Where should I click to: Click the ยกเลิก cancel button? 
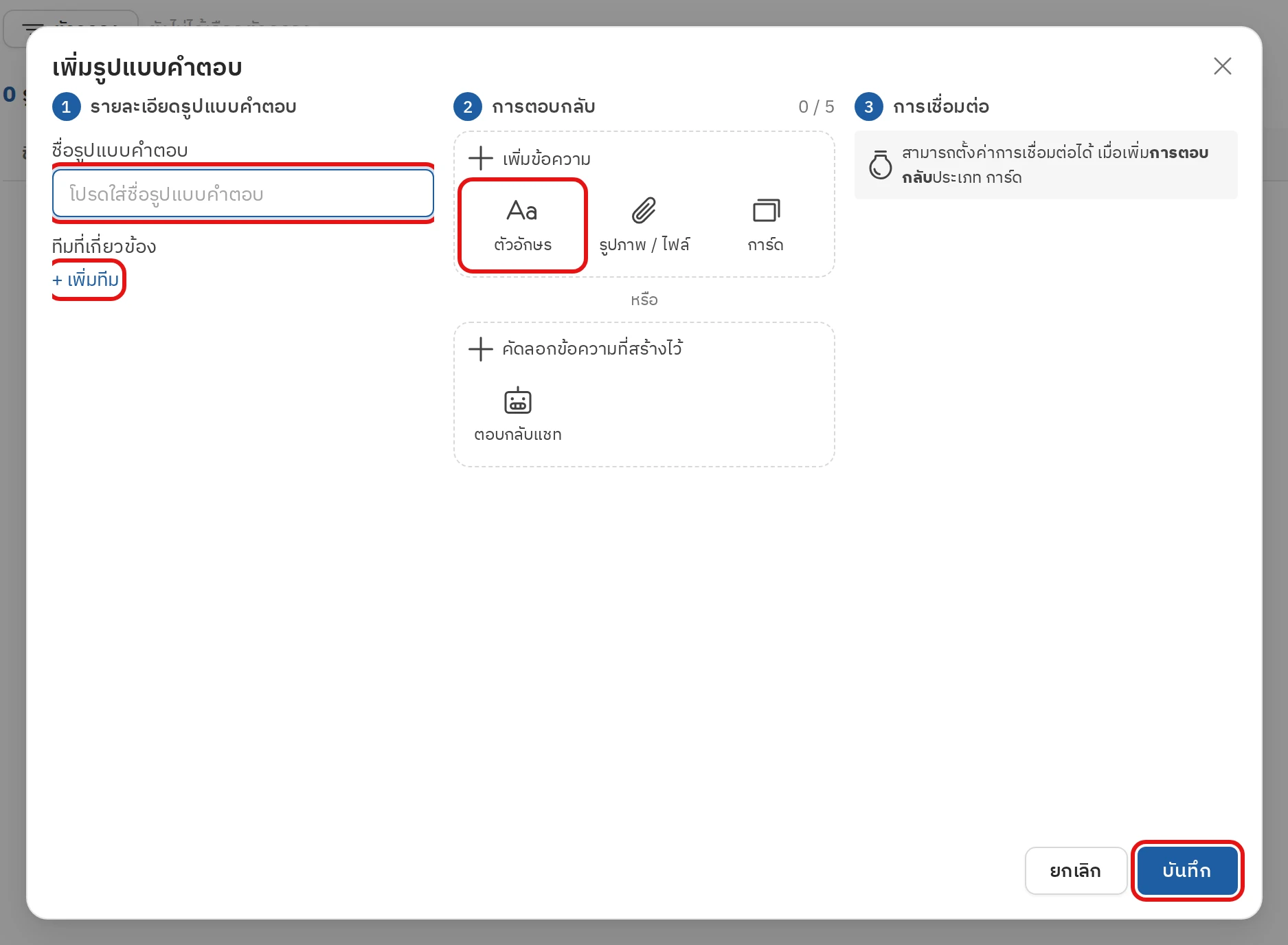[1075, 871]
